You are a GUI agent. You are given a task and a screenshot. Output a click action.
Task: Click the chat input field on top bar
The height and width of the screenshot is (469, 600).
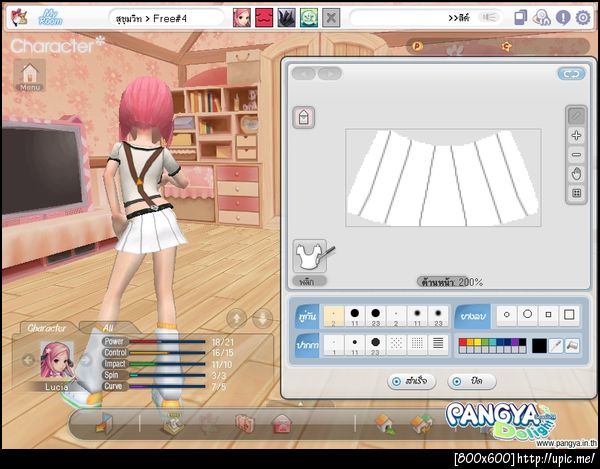(427, 18)
